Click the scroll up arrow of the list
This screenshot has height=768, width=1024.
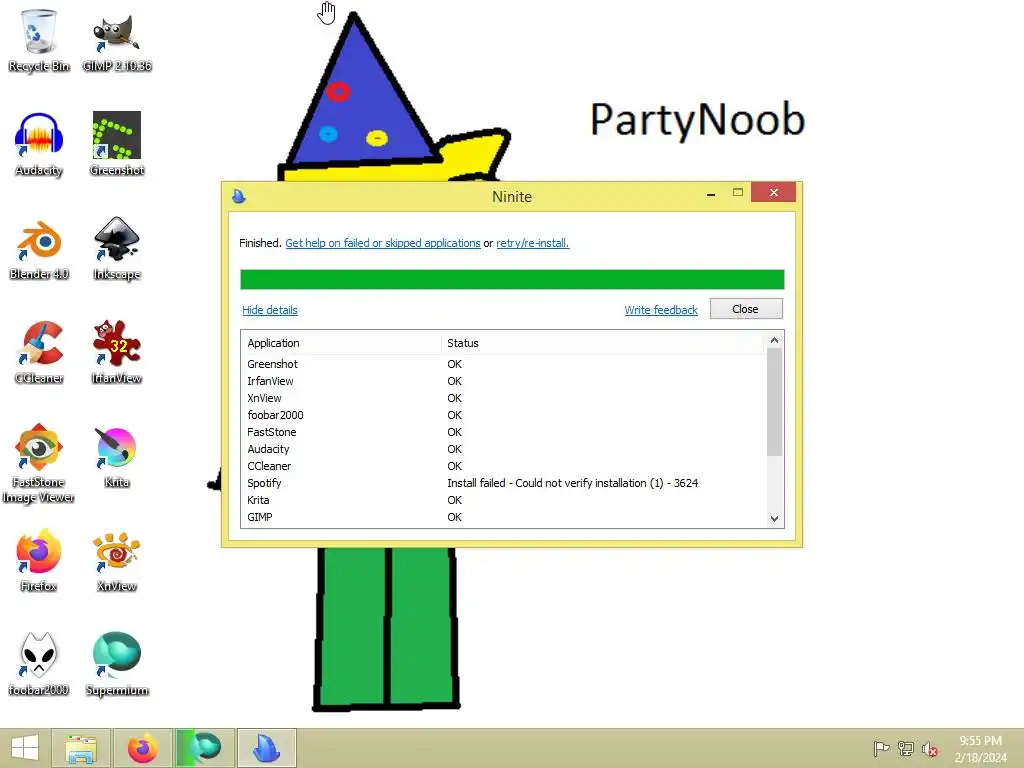[x=775, y=340]
